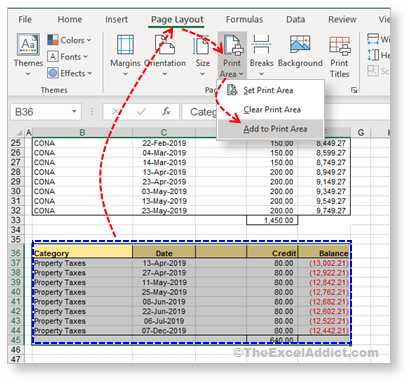The image size is (411, 384).
Task: Click the Category header cell
Action: tap(83, 252)
